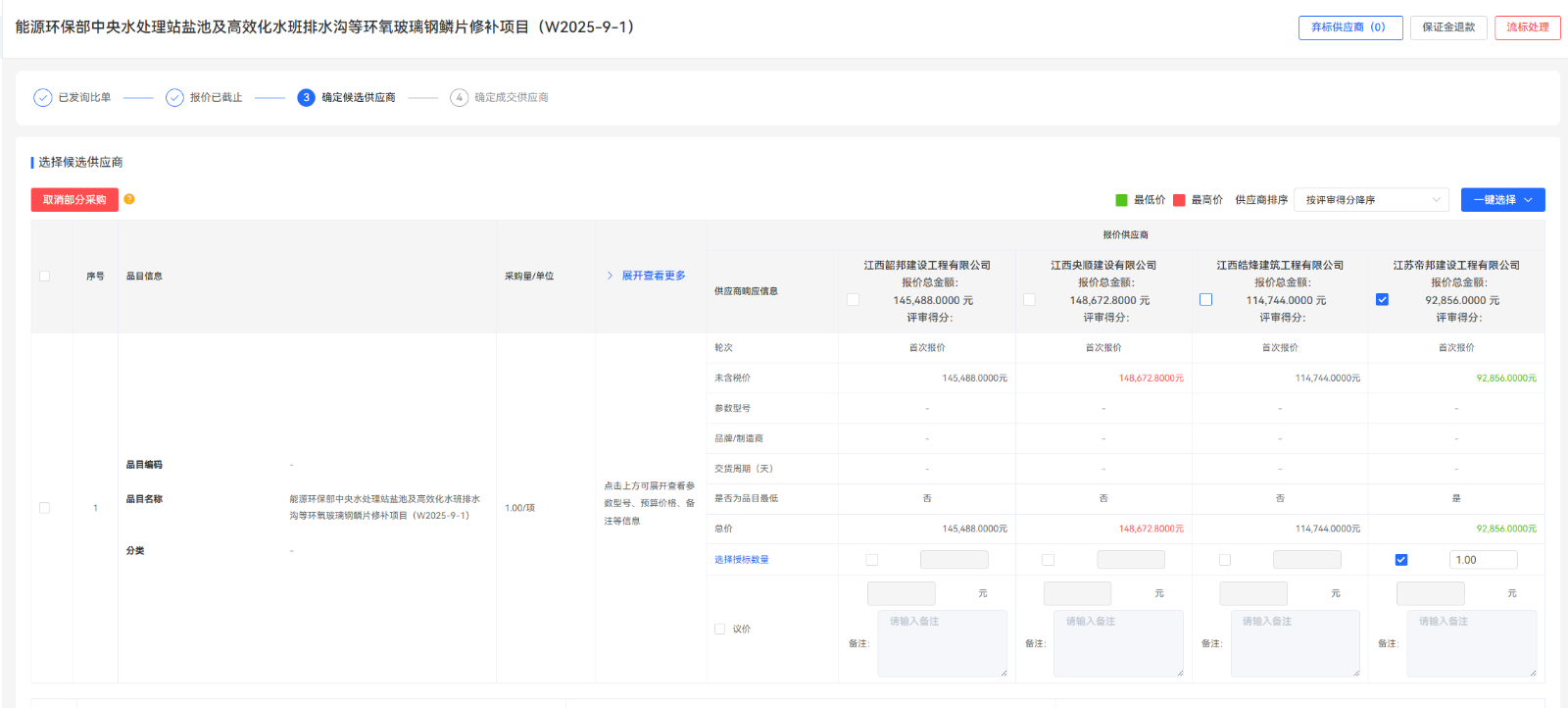This screenshot has height=708, width=1568.
Task: Focus the 元 price field under 江西央顺
Action: (x=1077, y=593)
